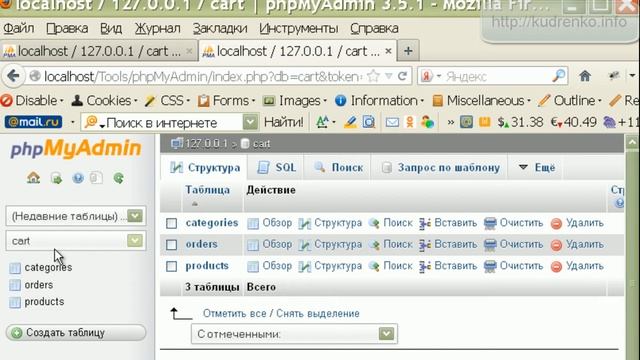Switch to the Поиск tab
Viewport: 640px width, 360px height.
click(x=338, y=167)
